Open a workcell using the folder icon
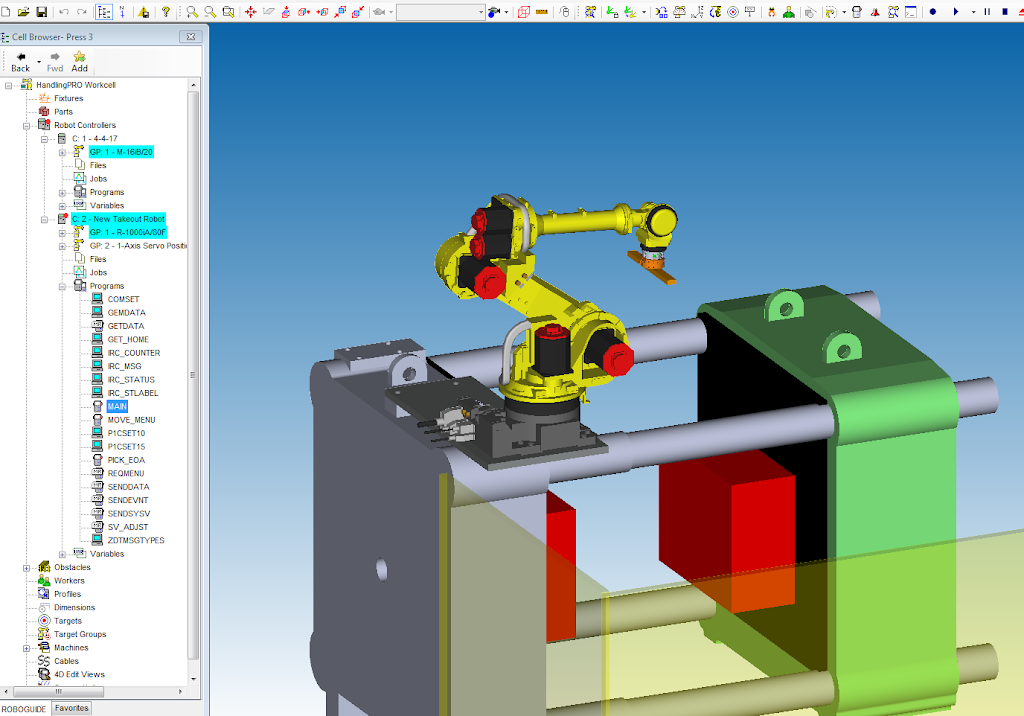 (x=24, y=12)
